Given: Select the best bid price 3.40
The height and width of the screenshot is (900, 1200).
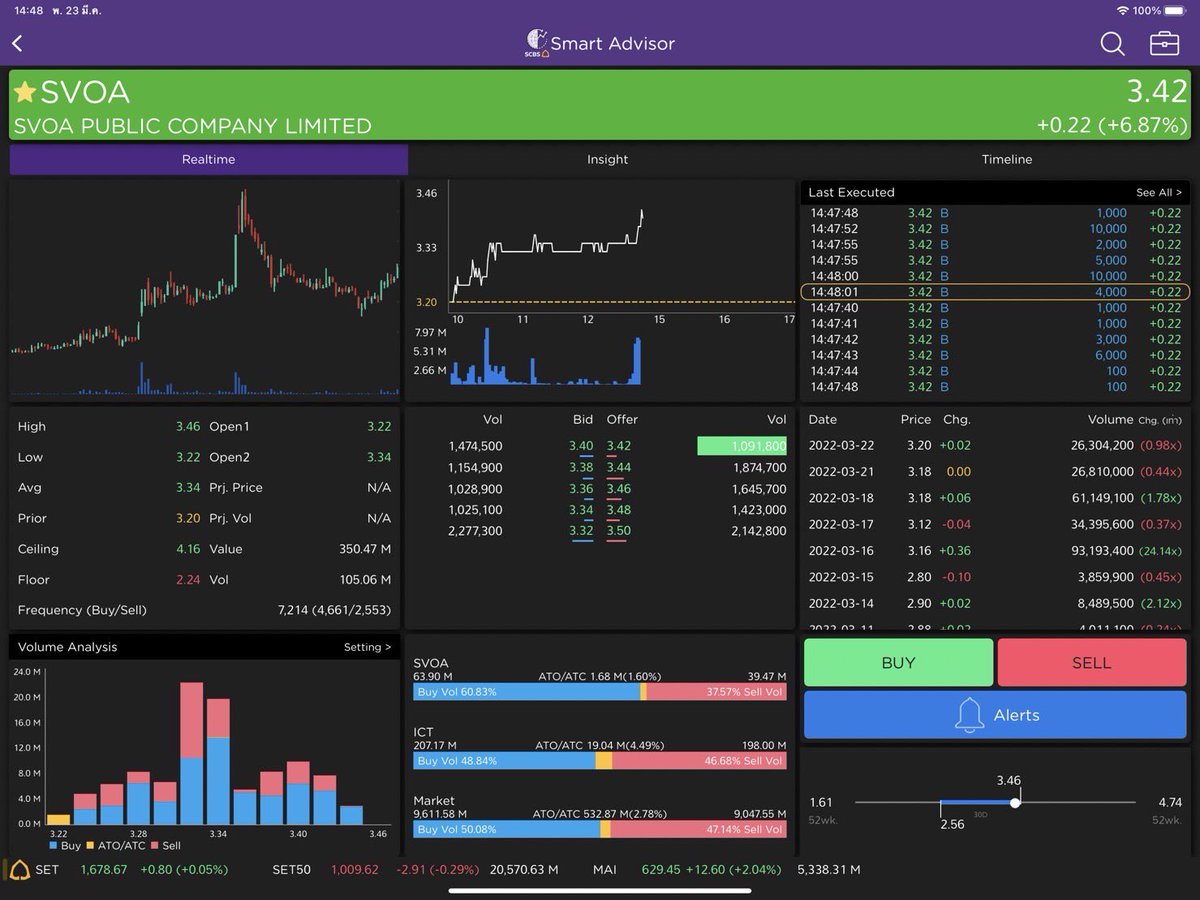Looking at the screenshot, I should click(581, 446).
